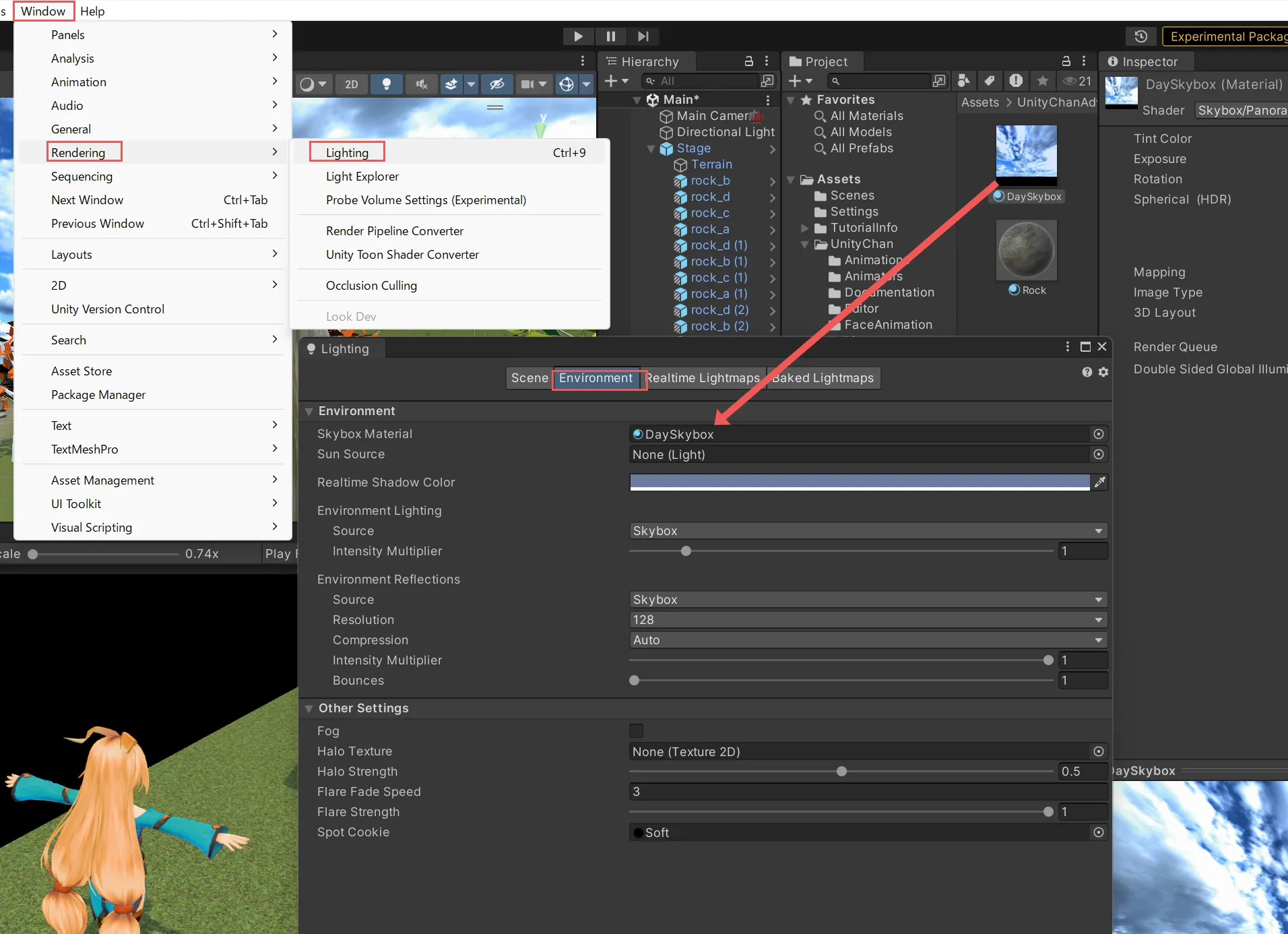Screen dimensions: 1288x934
Task: Open the Resolution dropdown showing 128
Action: tap(868, 620)
